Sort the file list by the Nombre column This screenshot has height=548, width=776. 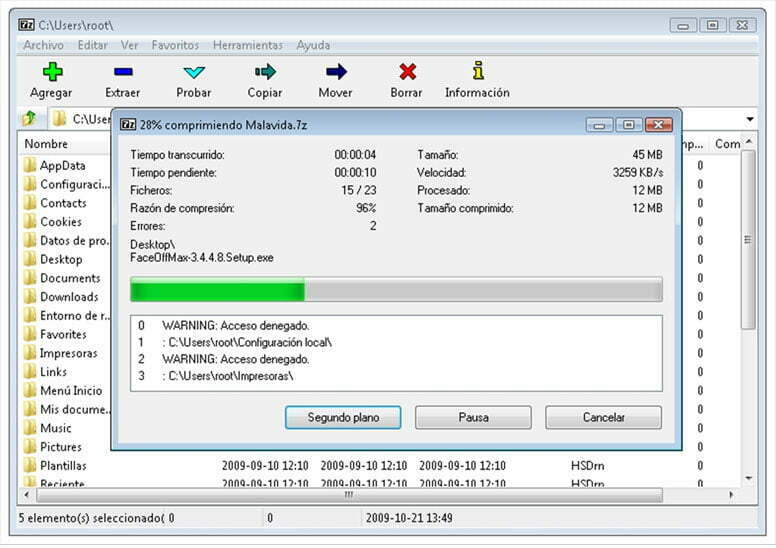[x=46, y=144]
